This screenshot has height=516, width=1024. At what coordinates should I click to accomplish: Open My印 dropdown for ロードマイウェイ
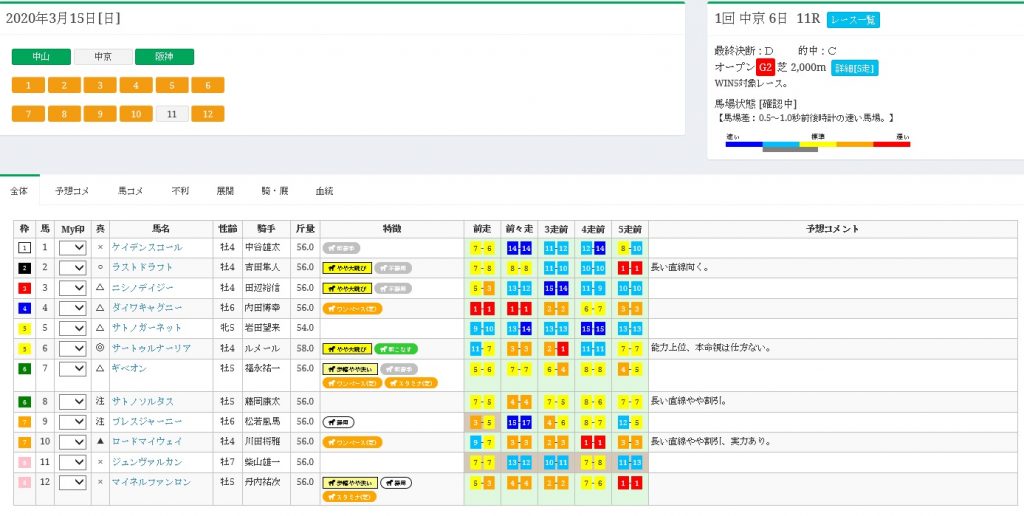pyautogui.click(x=72, y=442)
